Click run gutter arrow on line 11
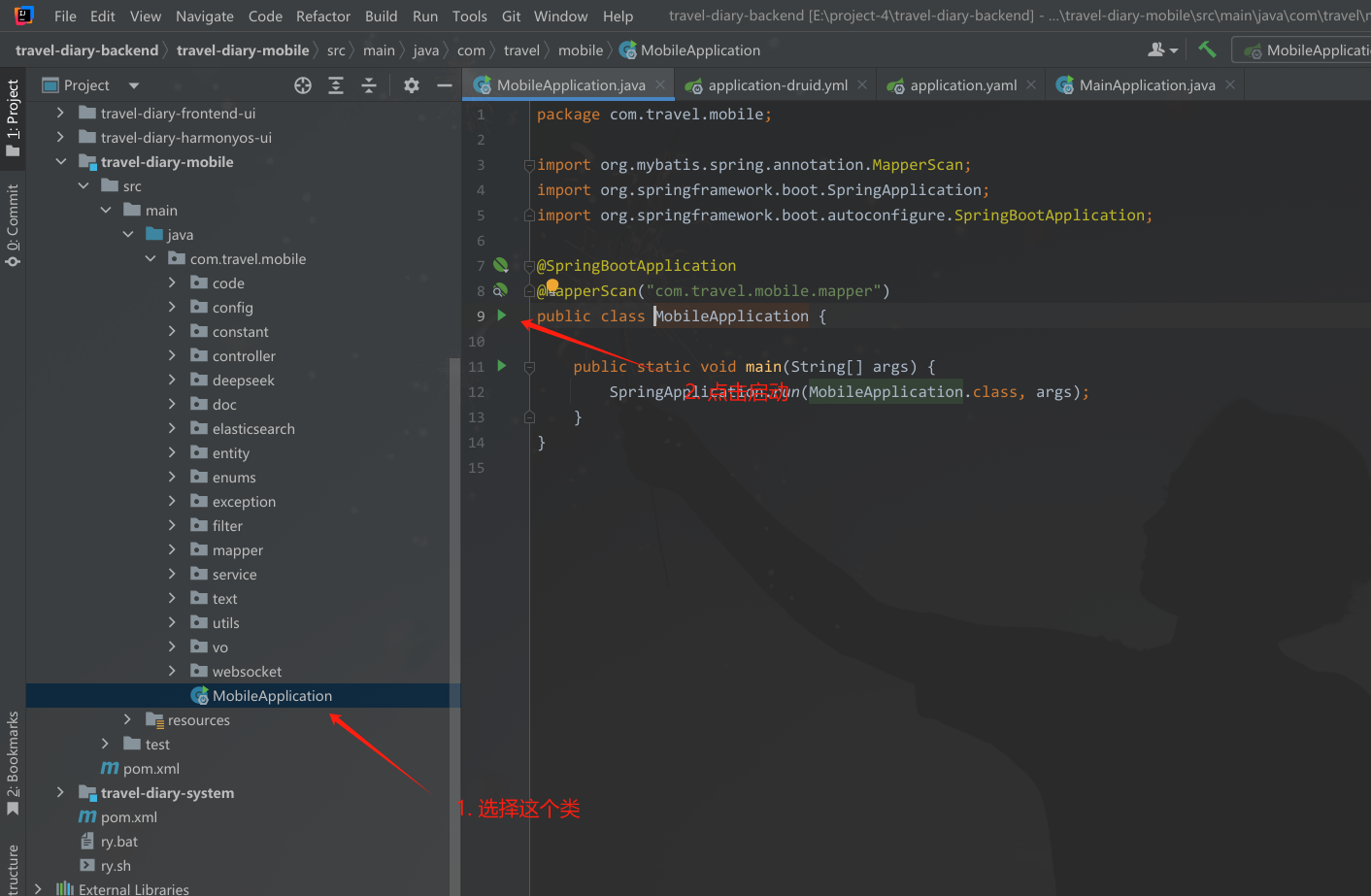Screen dimensions: 1371x896 pos(502,365)
